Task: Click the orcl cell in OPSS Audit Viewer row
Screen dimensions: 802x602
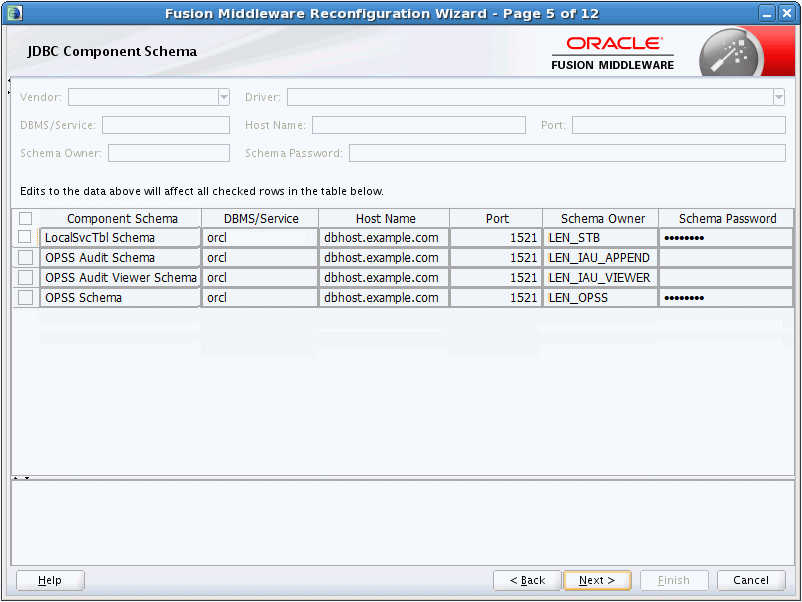Action: [x=260, y=277]
